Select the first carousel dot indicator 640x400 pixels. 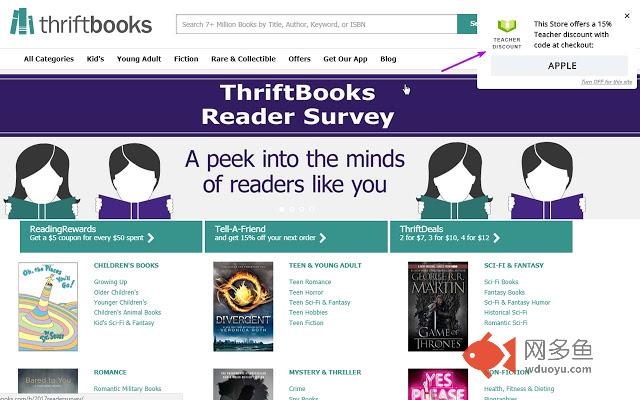point(282,209)
